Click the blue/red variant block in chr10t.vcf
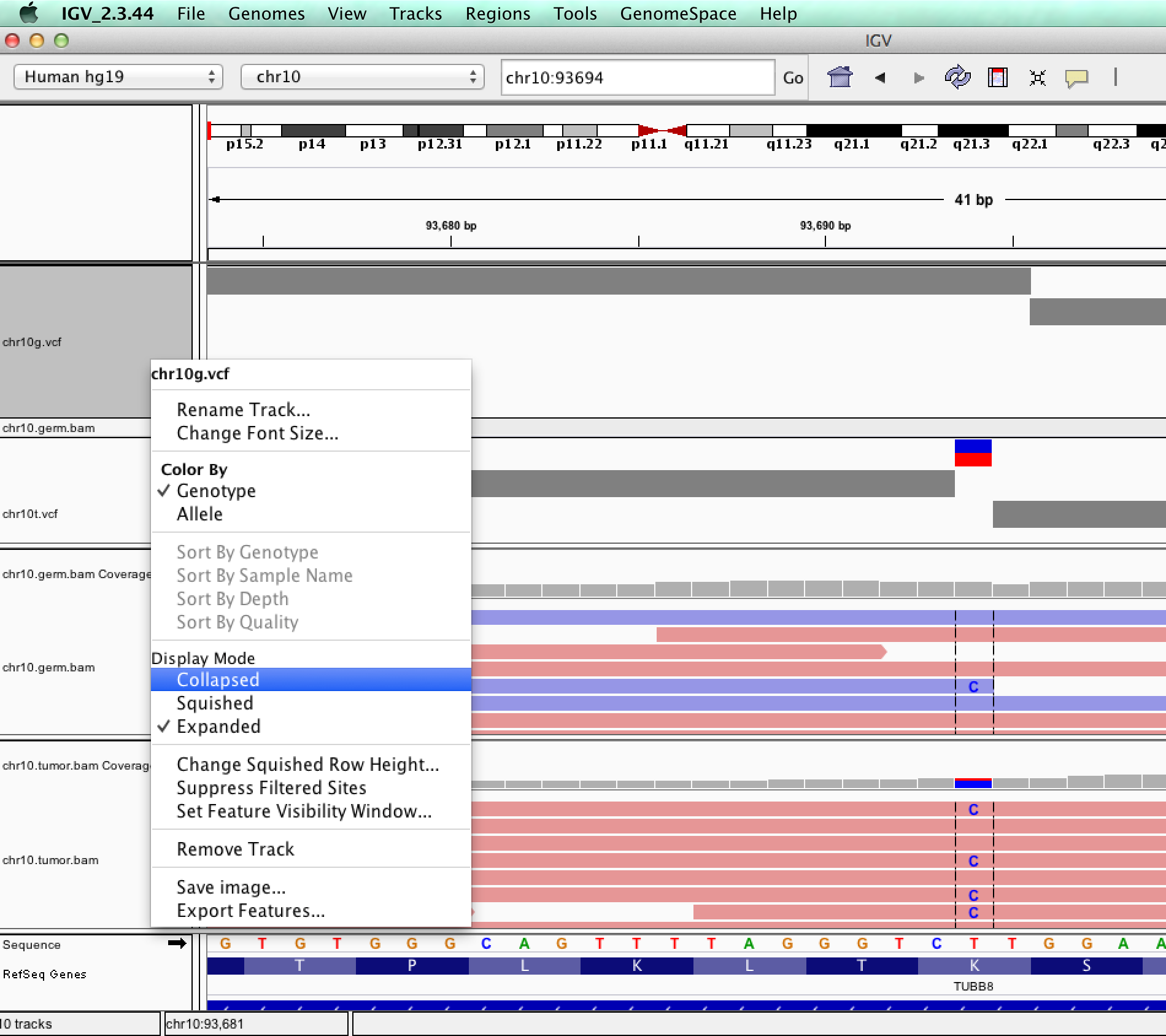1166x1036 pixels. (x=973, y=453)
